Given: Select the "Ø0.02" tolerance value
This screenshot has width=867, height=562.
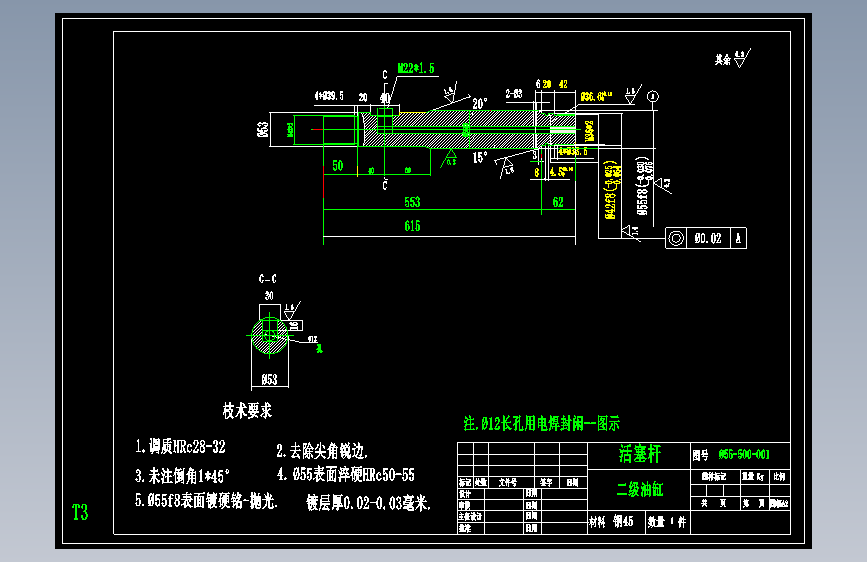Looking at the screenshot, I should (708, 238).
